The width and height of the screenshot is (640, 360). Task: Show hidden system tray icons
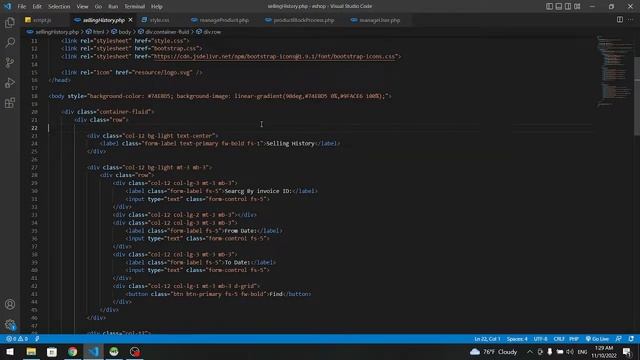[x=529, y=352]
